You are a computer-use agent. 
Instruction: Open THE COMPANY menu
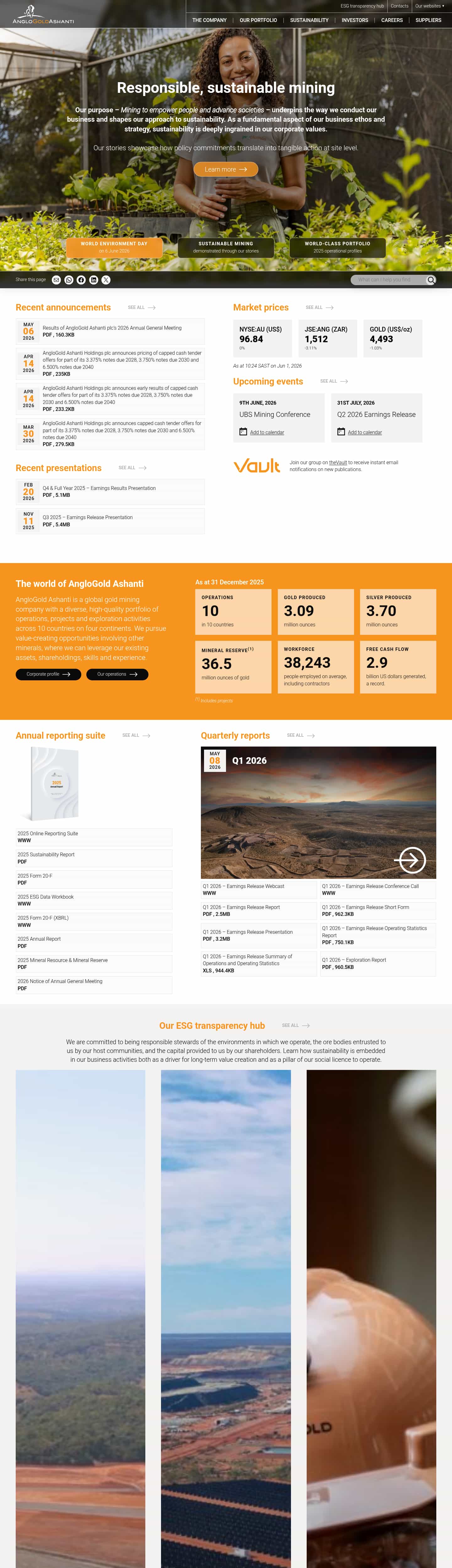click(210, 20)
